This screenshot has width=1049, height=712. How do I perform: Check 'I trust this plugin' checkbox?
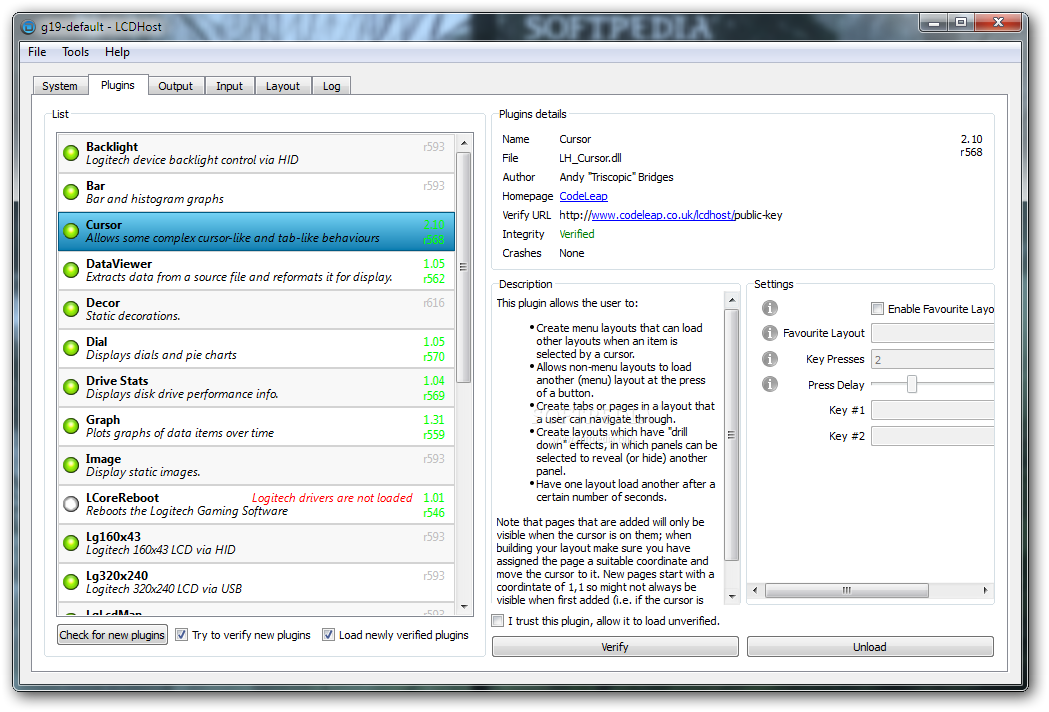point(498,621)
